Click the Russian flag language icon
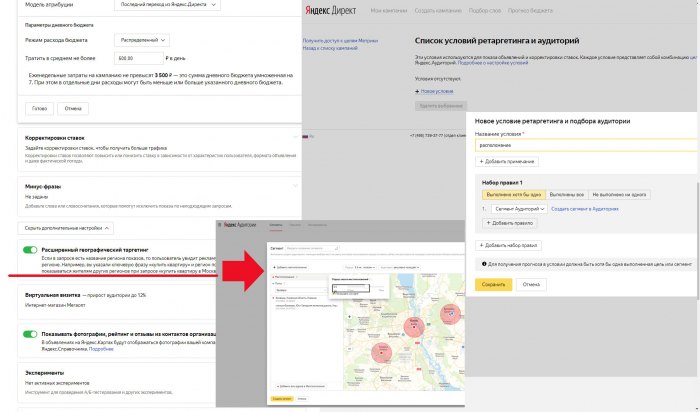Screen dimensions: 700x412 tap(306, 136)
